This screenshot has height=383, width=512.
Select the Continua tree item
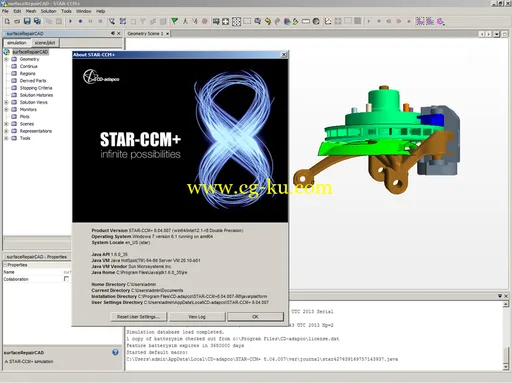pos(28,66)
